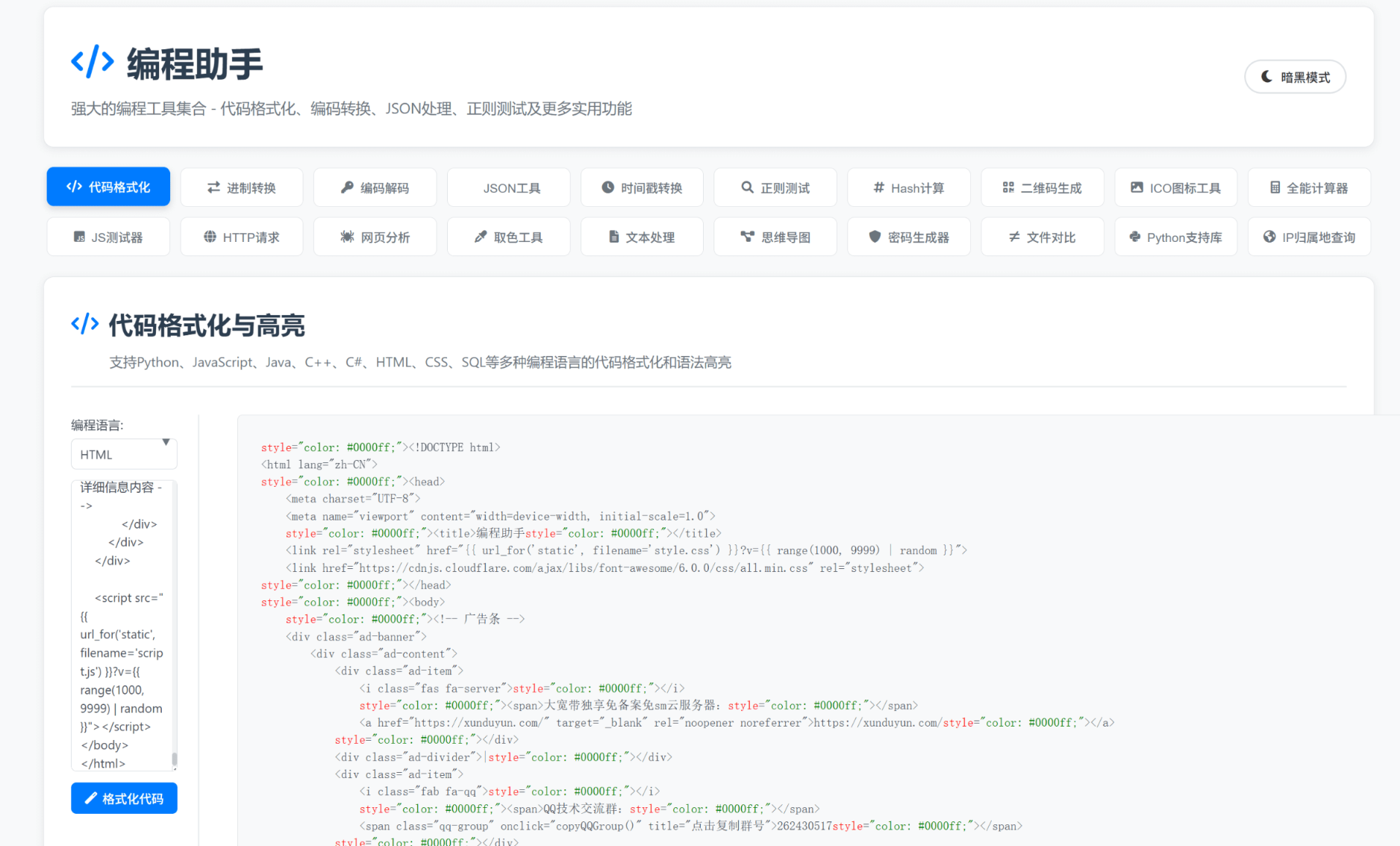Click the clock icon on 时间戳转换
Screen dimensions: 1400x846
tap(608, 187)
